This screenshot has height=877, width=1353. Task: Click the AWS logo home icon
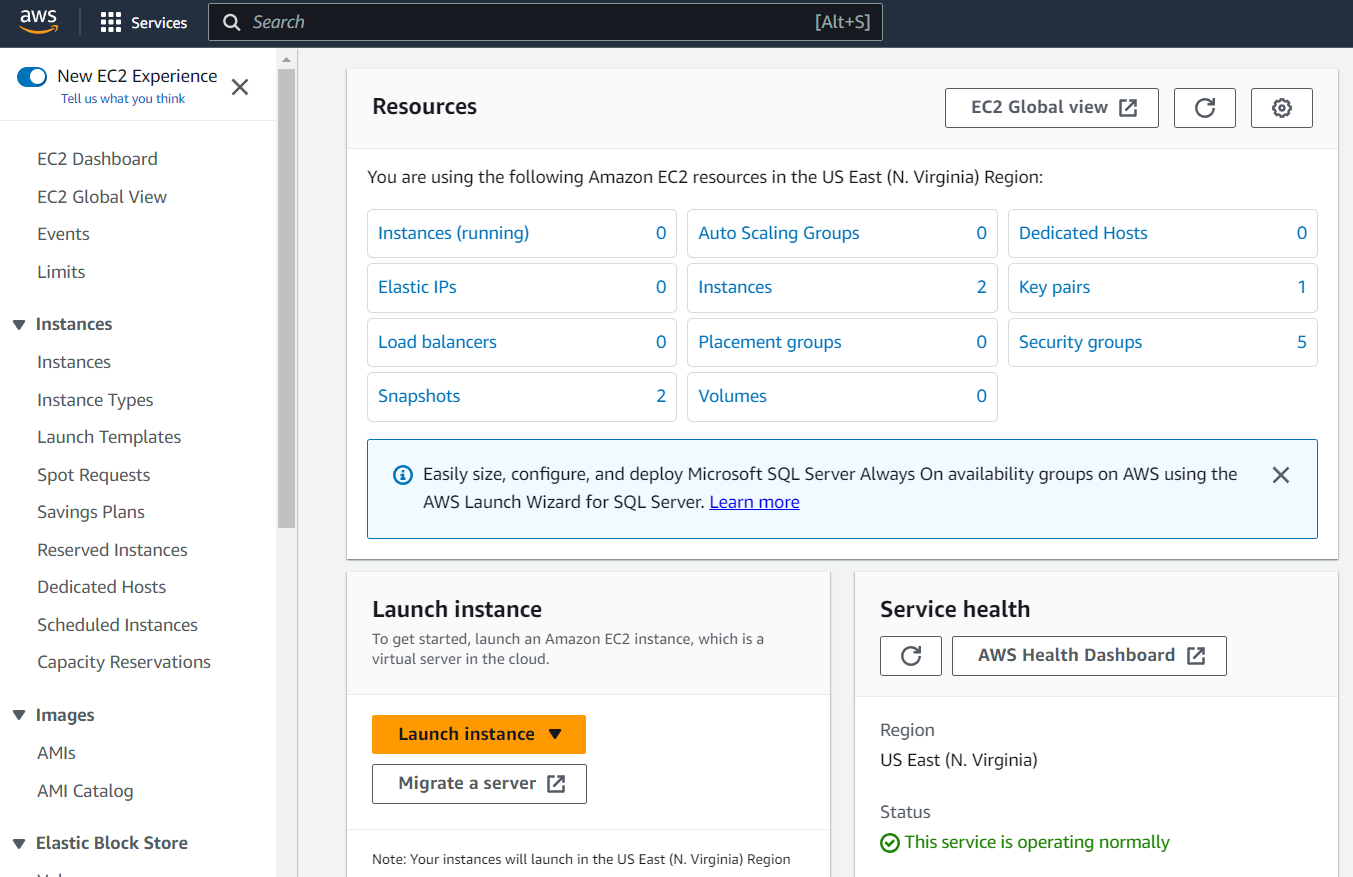pyautogui.click(x=39, y=22)
